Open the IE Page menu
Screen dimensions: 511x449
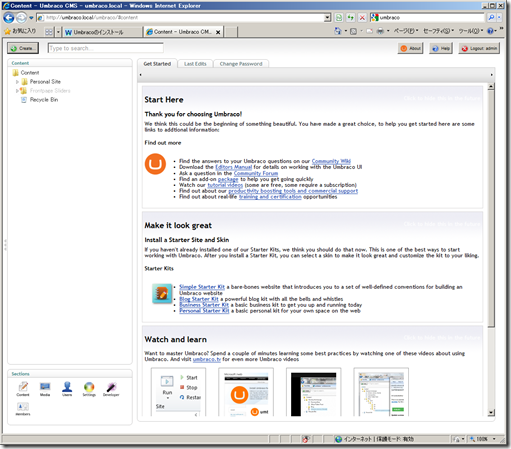406,31
